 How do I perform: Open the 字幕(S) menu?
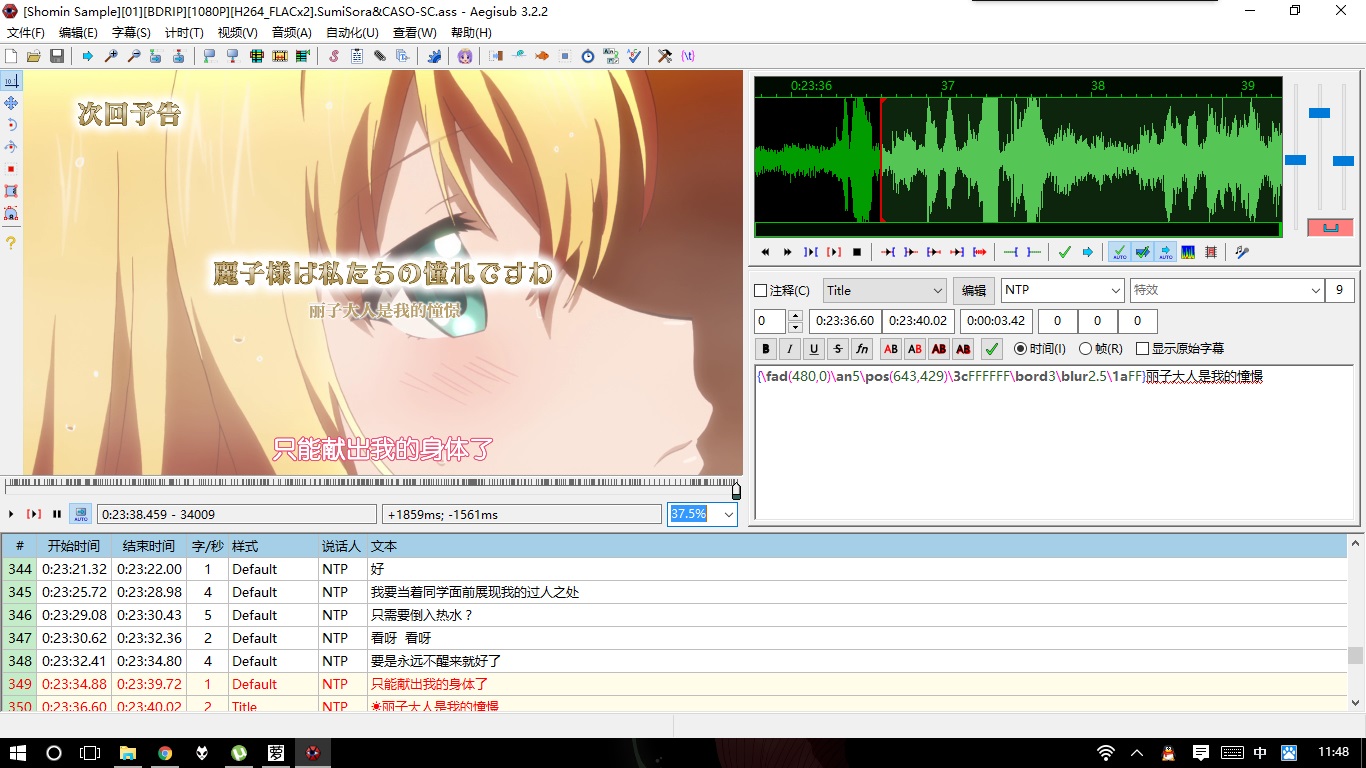tap(131, 33)
